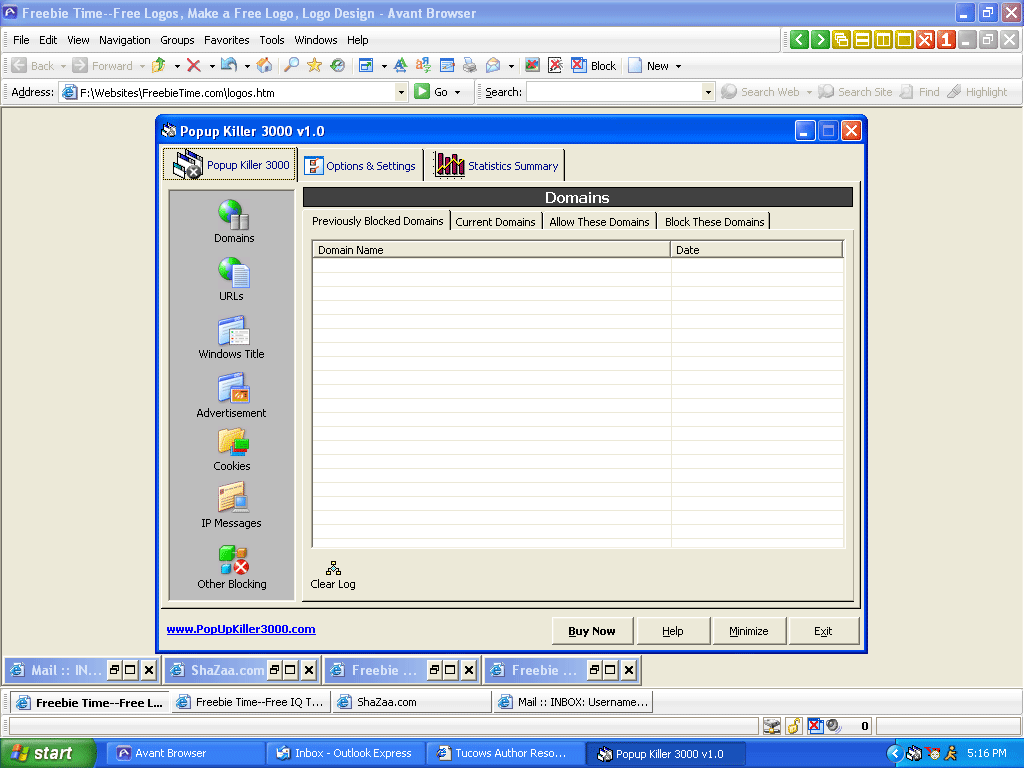Click the New page icon in toolbar

coord(635,65)
